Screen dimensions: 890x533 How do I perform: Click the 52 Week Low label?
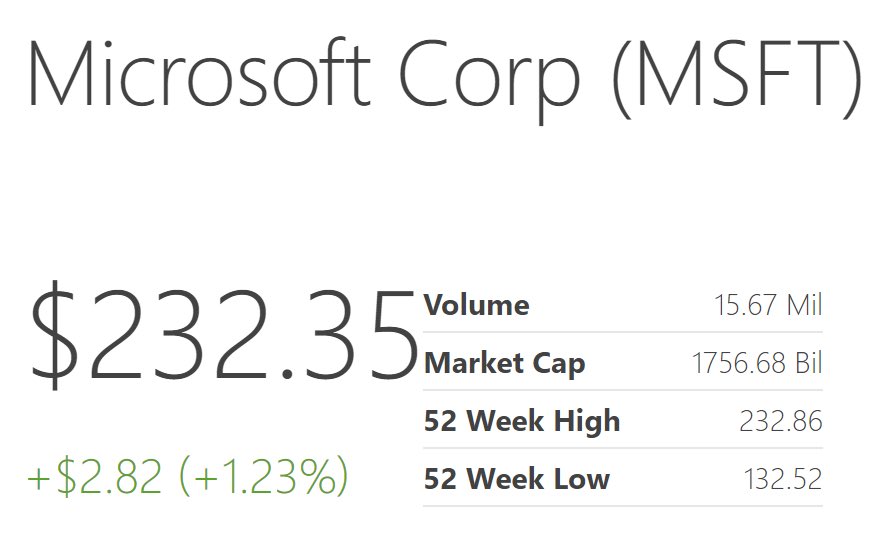click(x=517, y=479)
